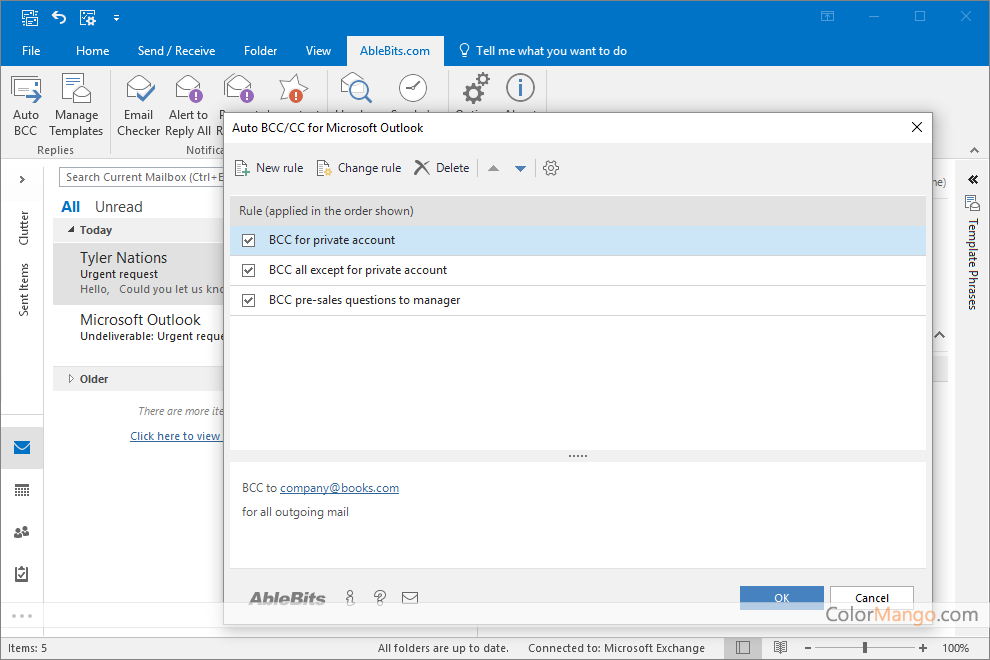Switch to the Home ribbon tab
990x660 pixels.
click(93, 51)
